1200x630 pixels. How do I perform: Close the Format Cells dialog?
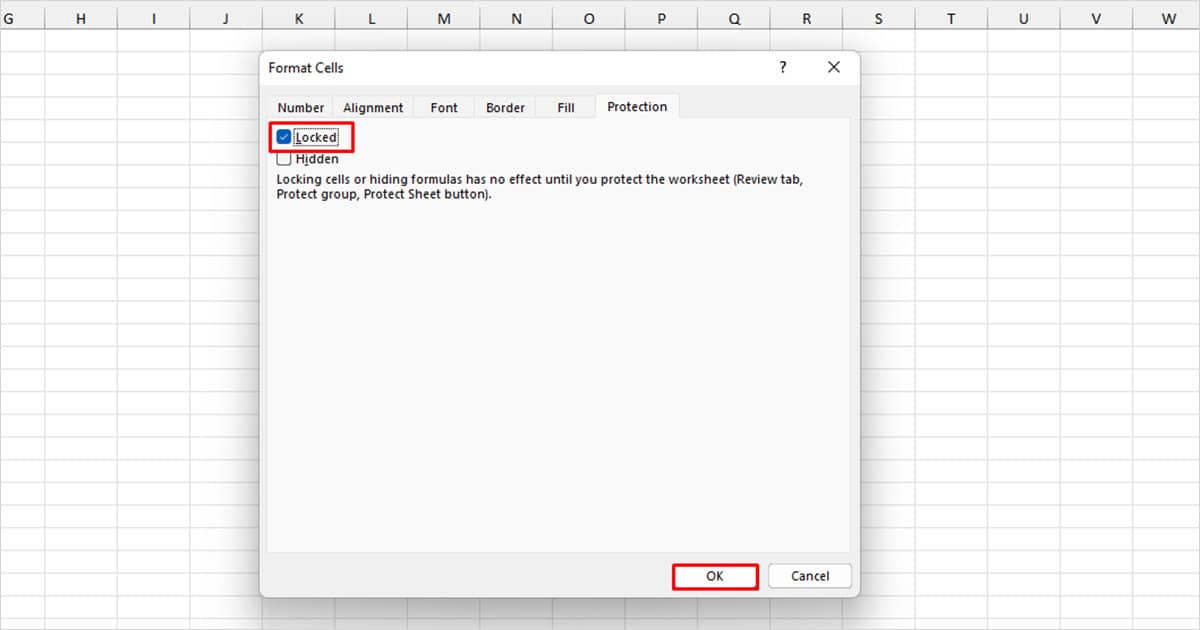[x=834, y=67]
